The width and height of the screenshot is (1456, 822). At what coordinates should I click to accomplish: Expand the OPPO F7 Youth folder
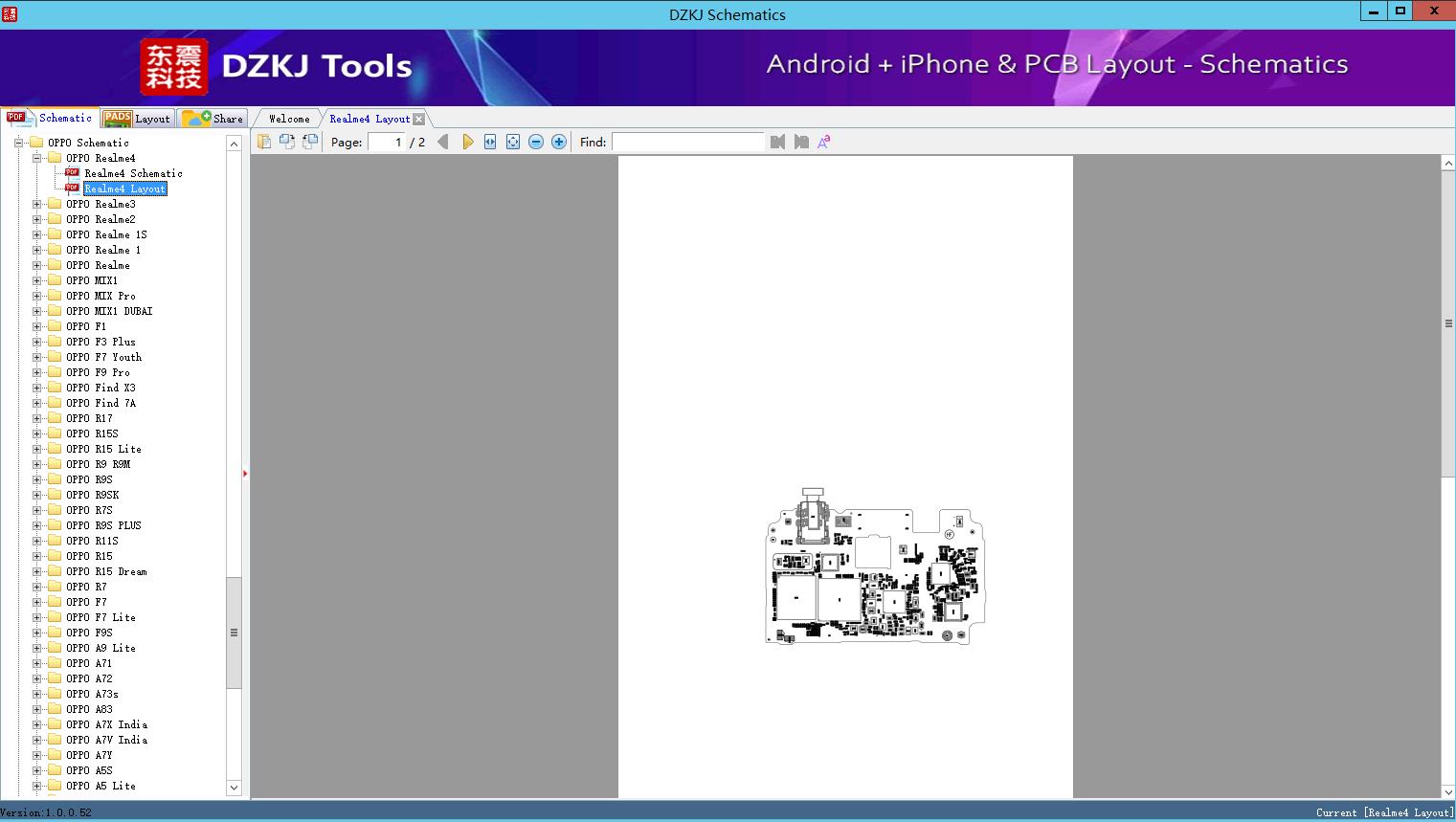tap(36, 357)
